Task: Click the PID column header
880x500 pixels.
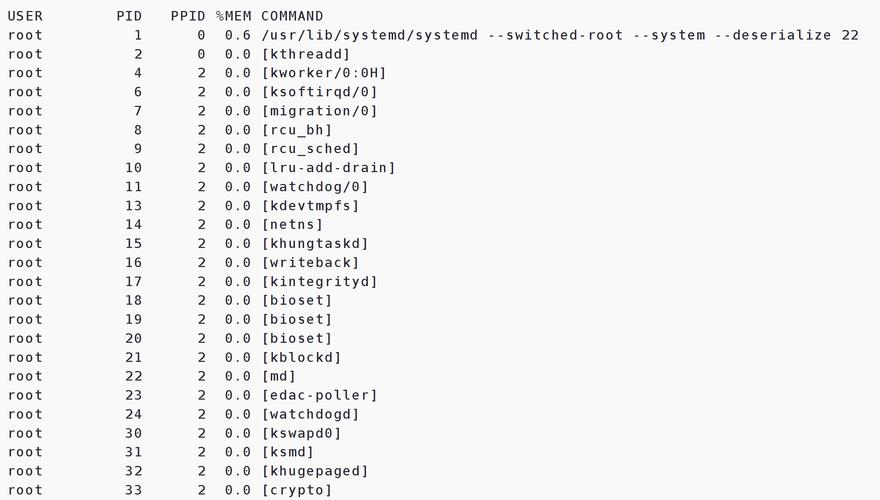Action: click(129, 16)
